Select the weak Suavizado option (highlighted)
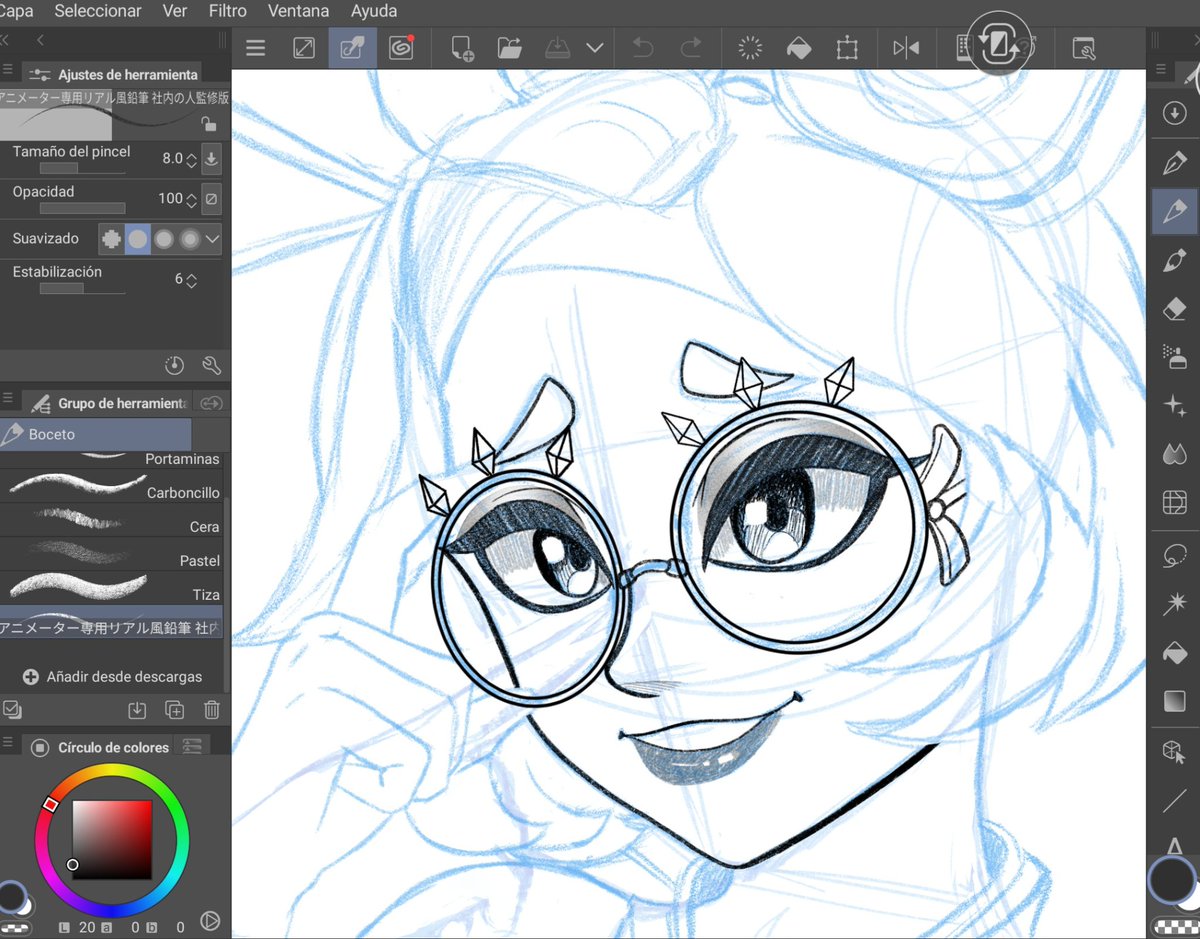This screenshot has width=1200, height=939. 137,240
